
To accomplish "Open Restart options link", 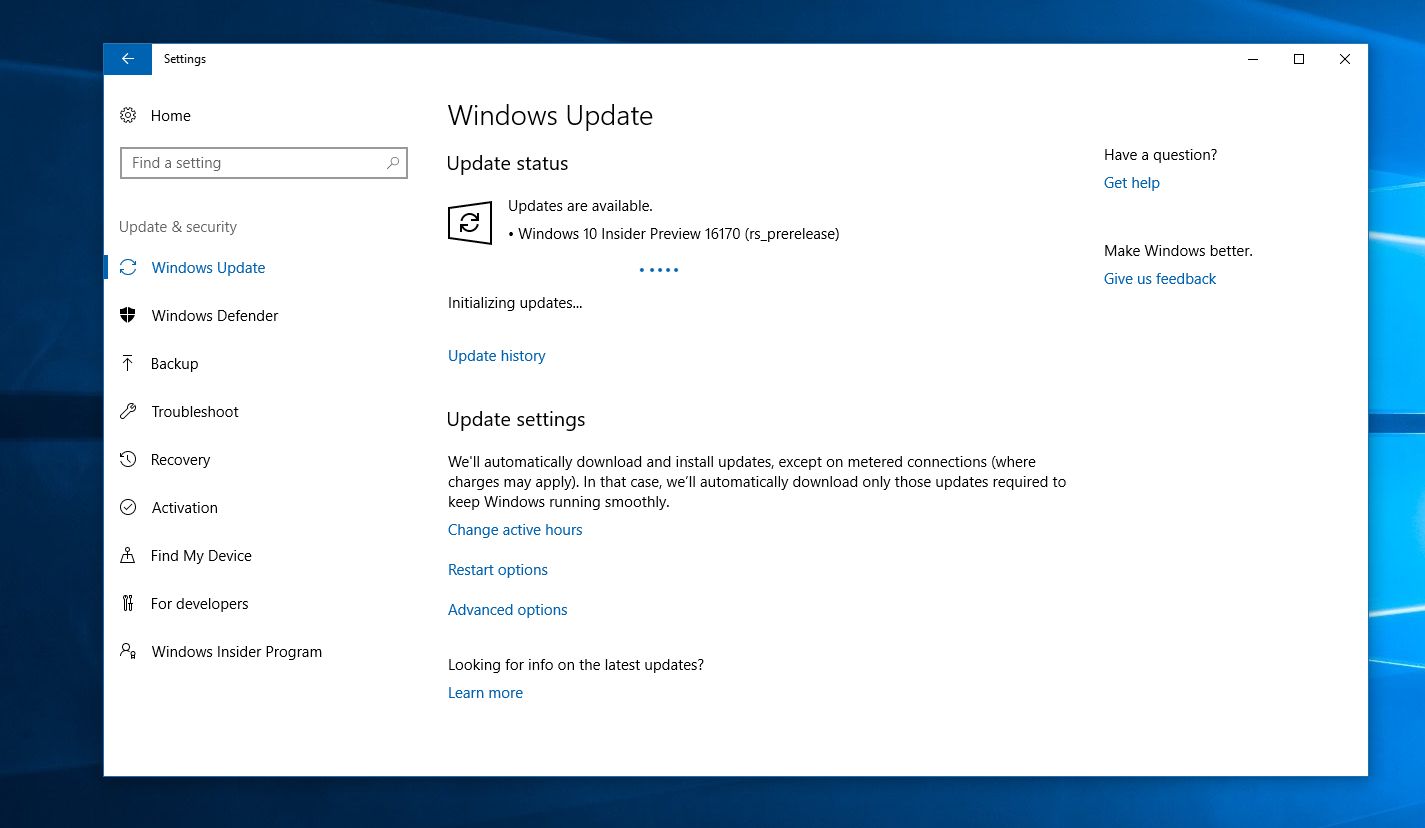I will pos(498,570).
